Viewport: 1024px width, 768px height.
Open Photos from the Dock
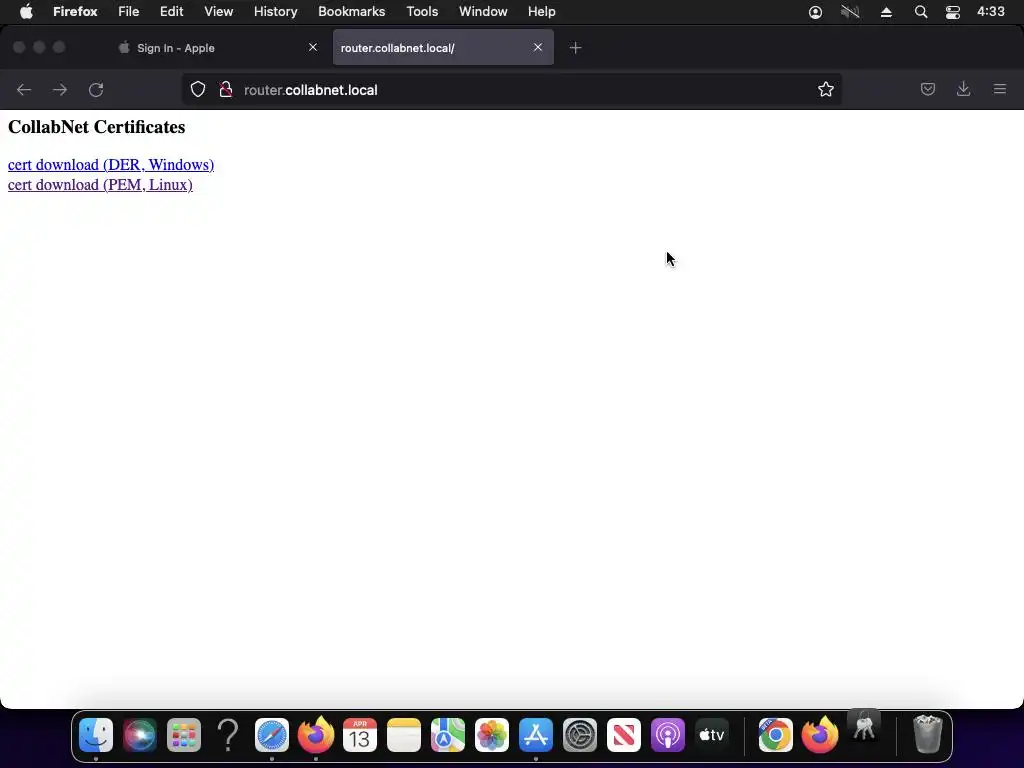pyautogui.click(x=492, y=735)
